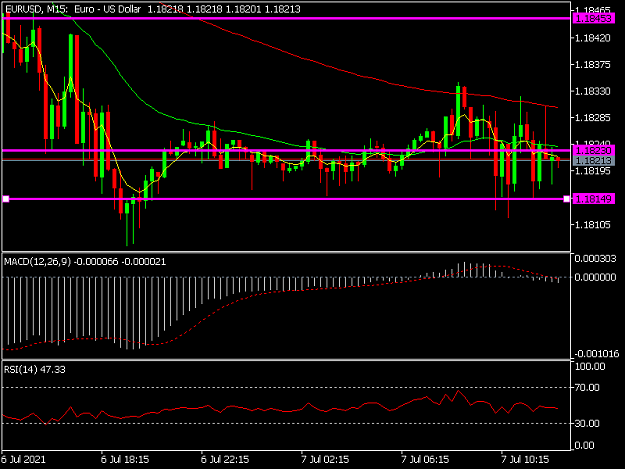Click the current price label 1.18213
The image size is (625, 469).
click(x=594, y=161)
